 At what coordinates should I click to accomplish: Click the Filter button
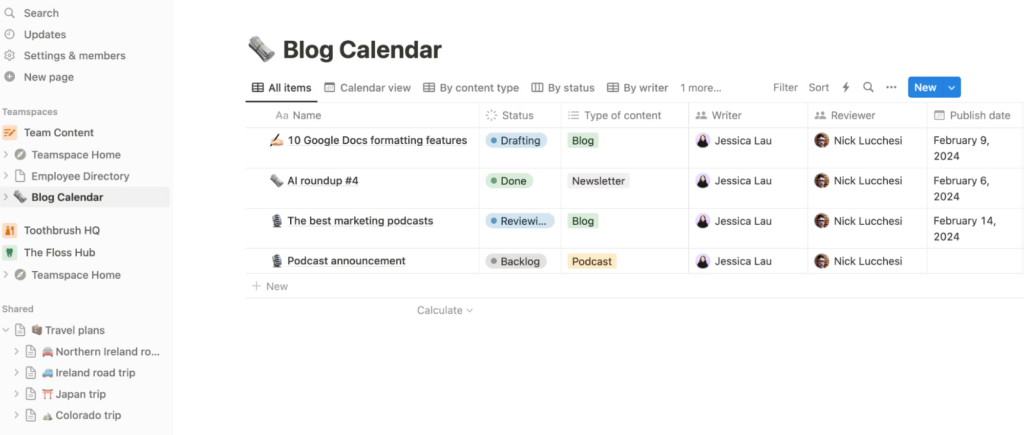click(785, 88)
